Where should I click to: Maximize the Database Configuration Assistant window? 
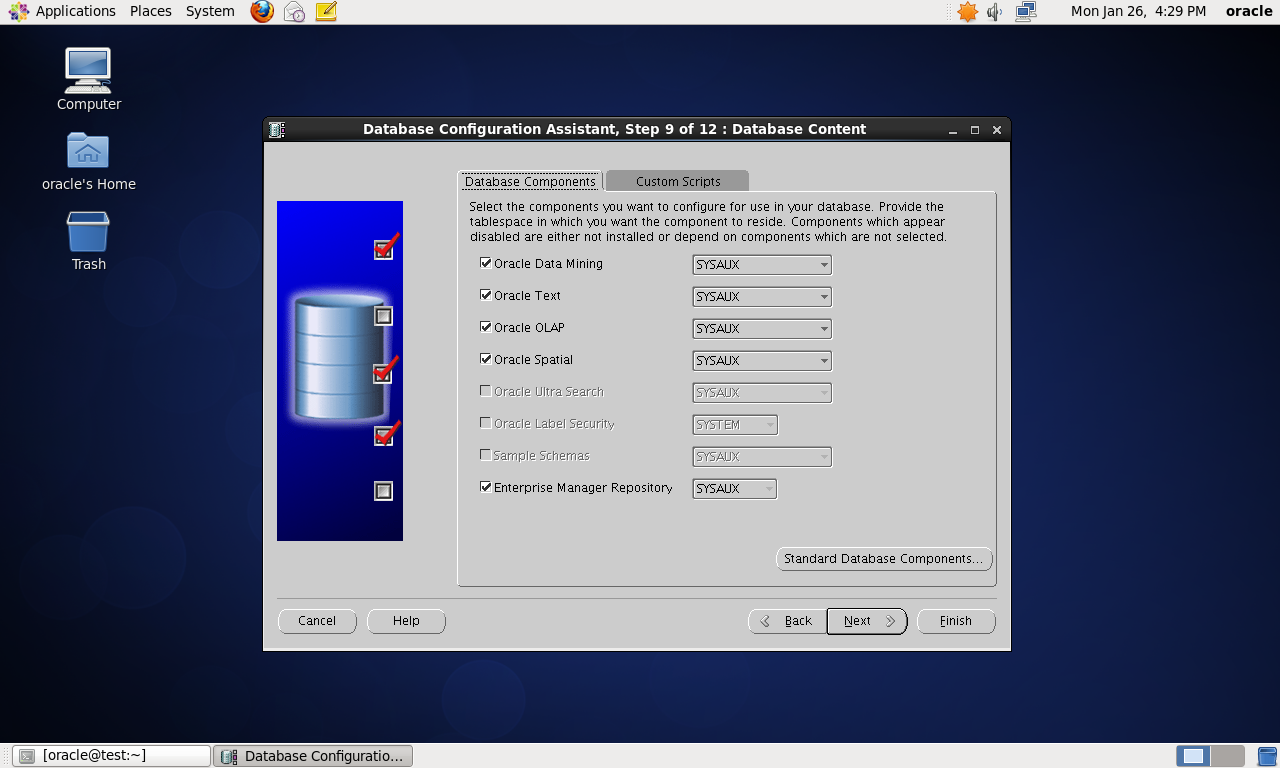pyautogui.click(x=975, y=130)
